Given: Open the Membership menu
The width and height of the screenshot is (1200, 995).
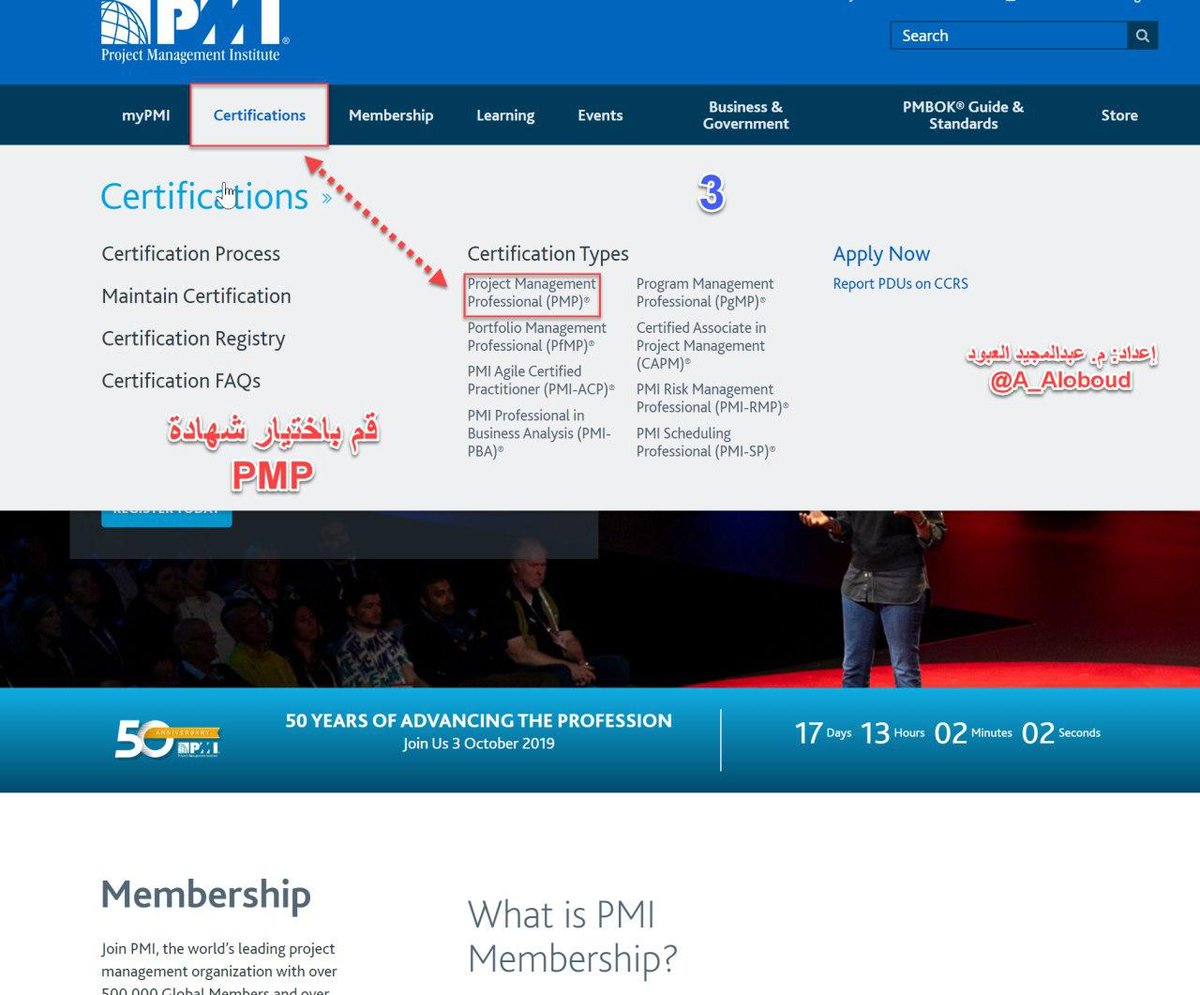Looking at the screenshot, I should [x=391, y=115].
